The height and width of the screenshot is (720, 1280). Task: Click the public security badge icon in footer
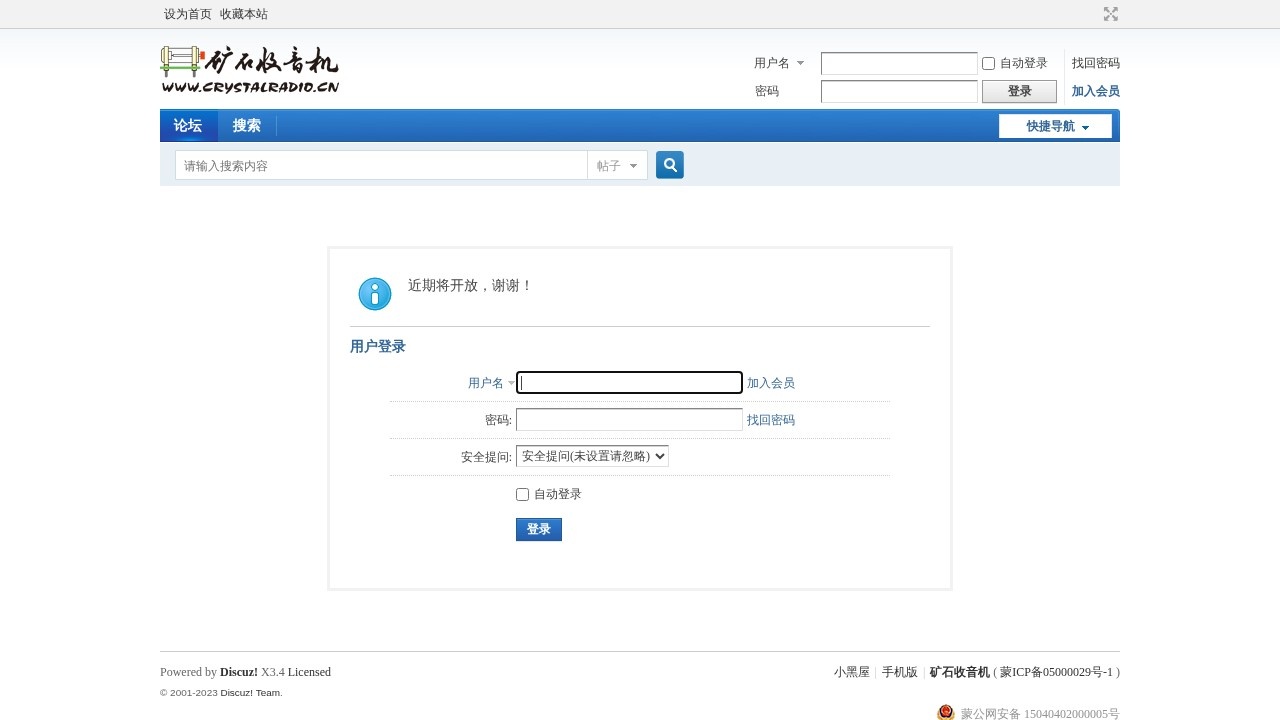(x=946, y=712)
